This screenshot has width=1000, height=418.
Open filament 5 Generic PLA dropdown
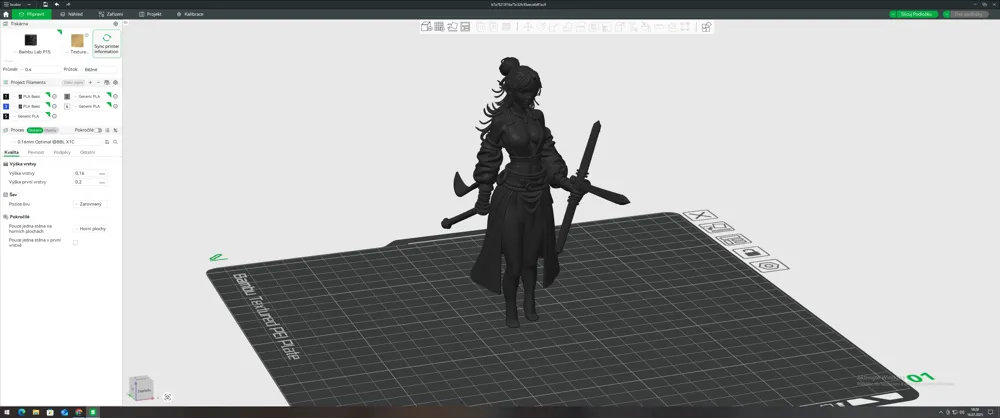31,116
